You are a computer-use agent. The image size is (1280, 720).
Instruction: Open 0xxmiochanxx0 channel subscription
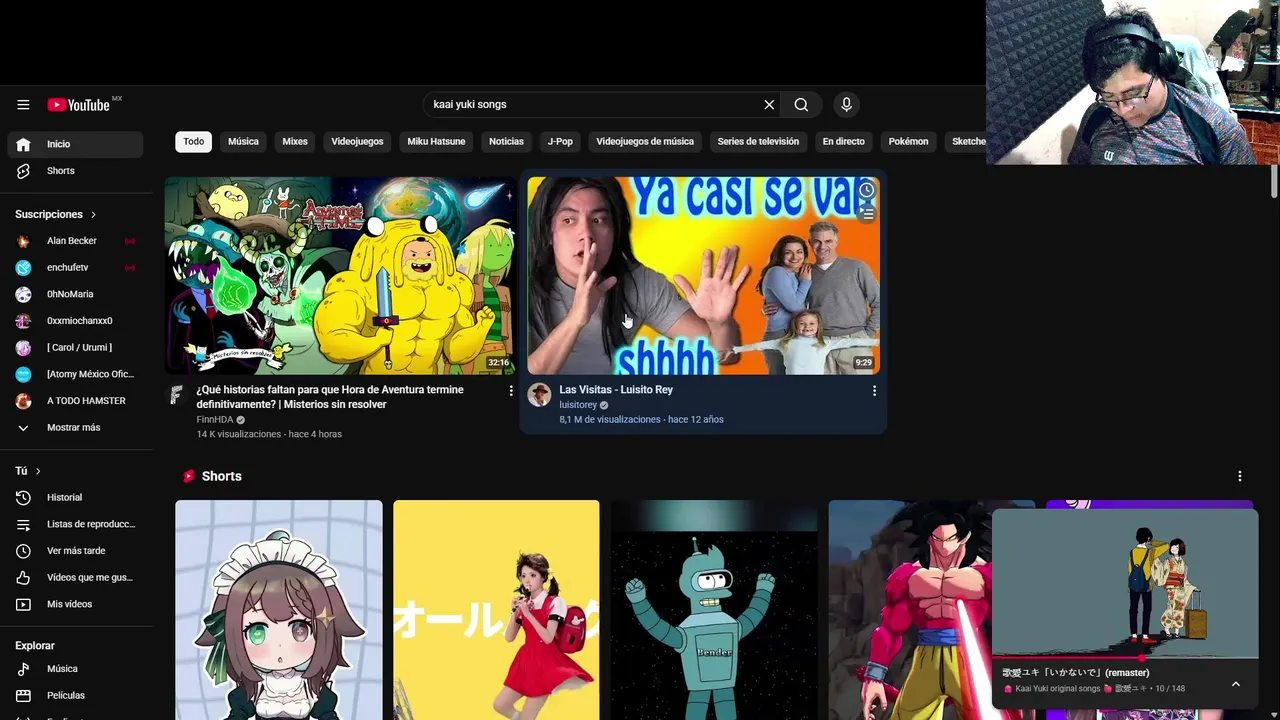tap(76, 321)
